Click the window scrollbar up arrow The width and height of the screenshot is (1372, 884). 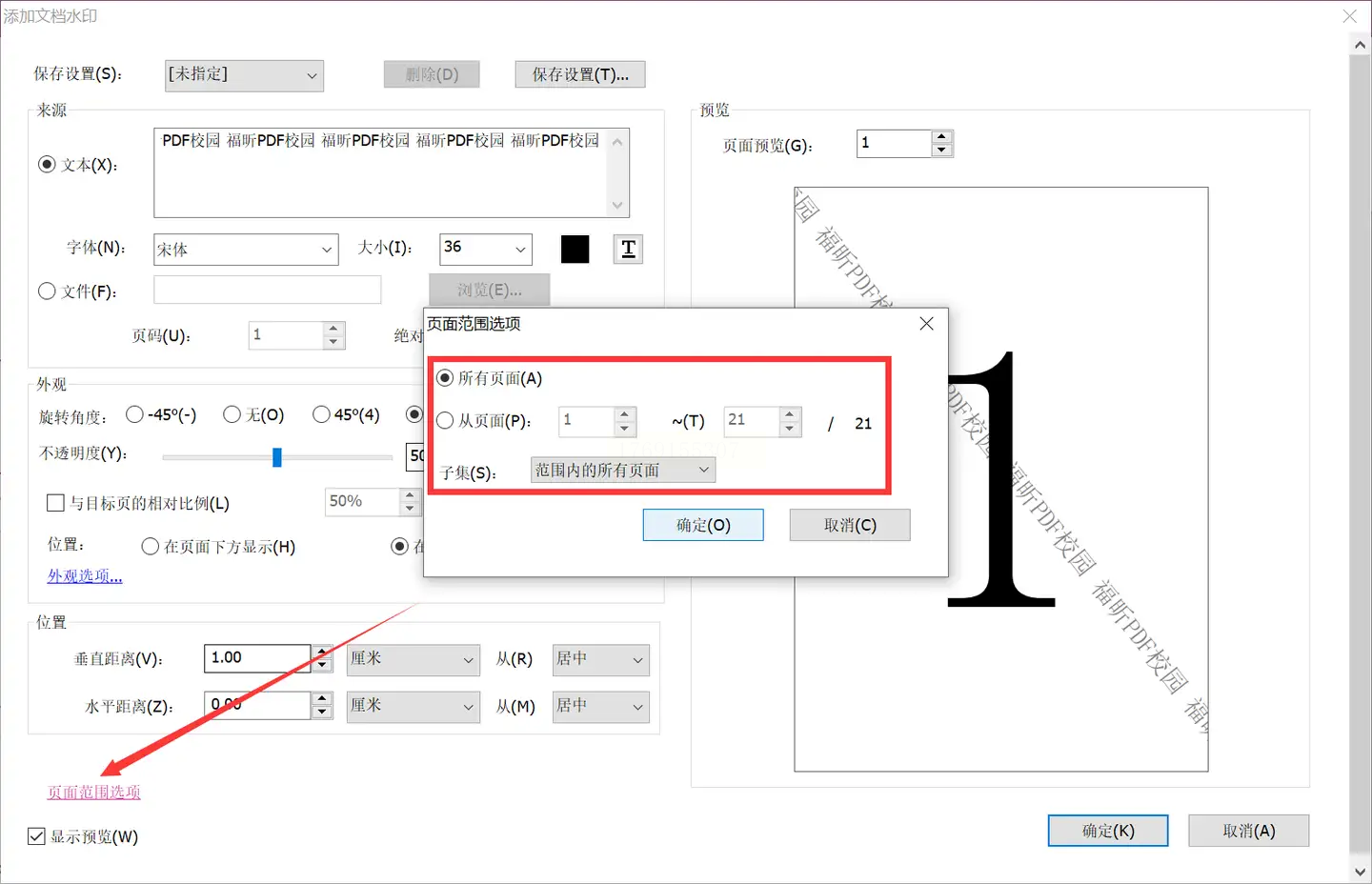point(1360,44)
